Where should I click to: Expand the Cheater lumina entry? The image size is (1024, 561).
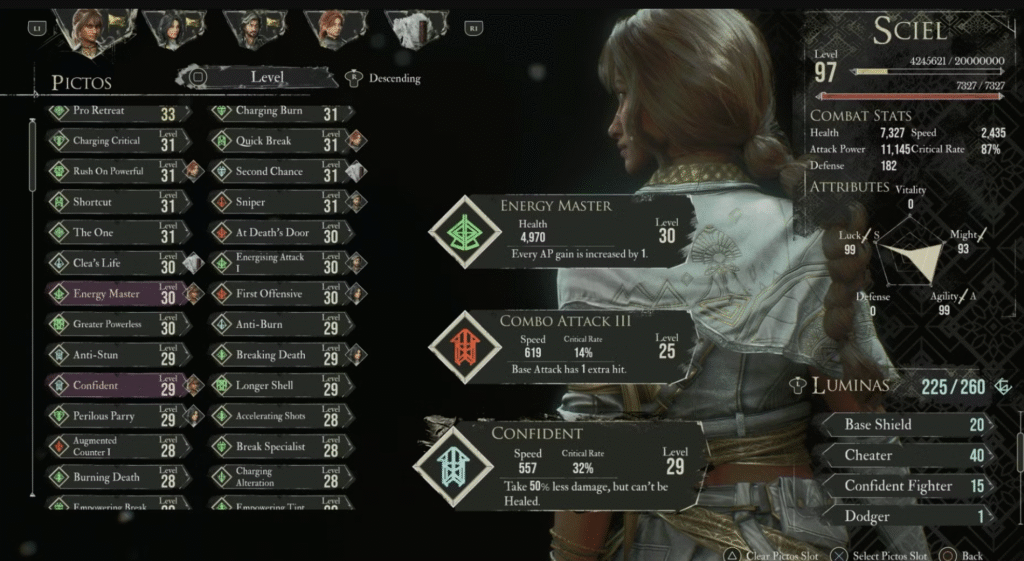907,455
